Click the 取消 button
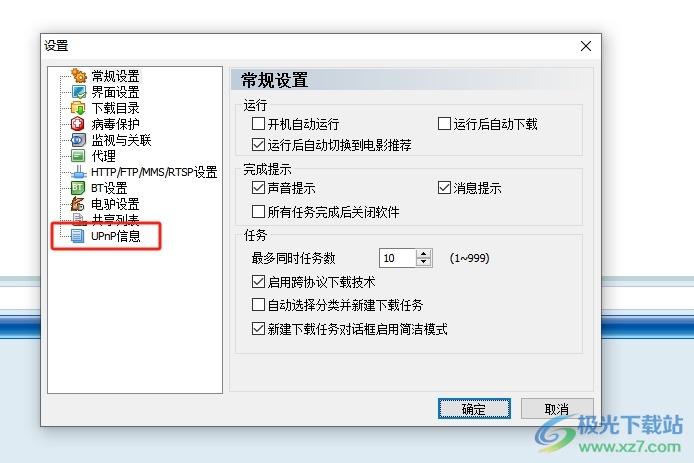The width and height of the screenshot is (694, 463). pyautogui.click(x=557, y=408)
